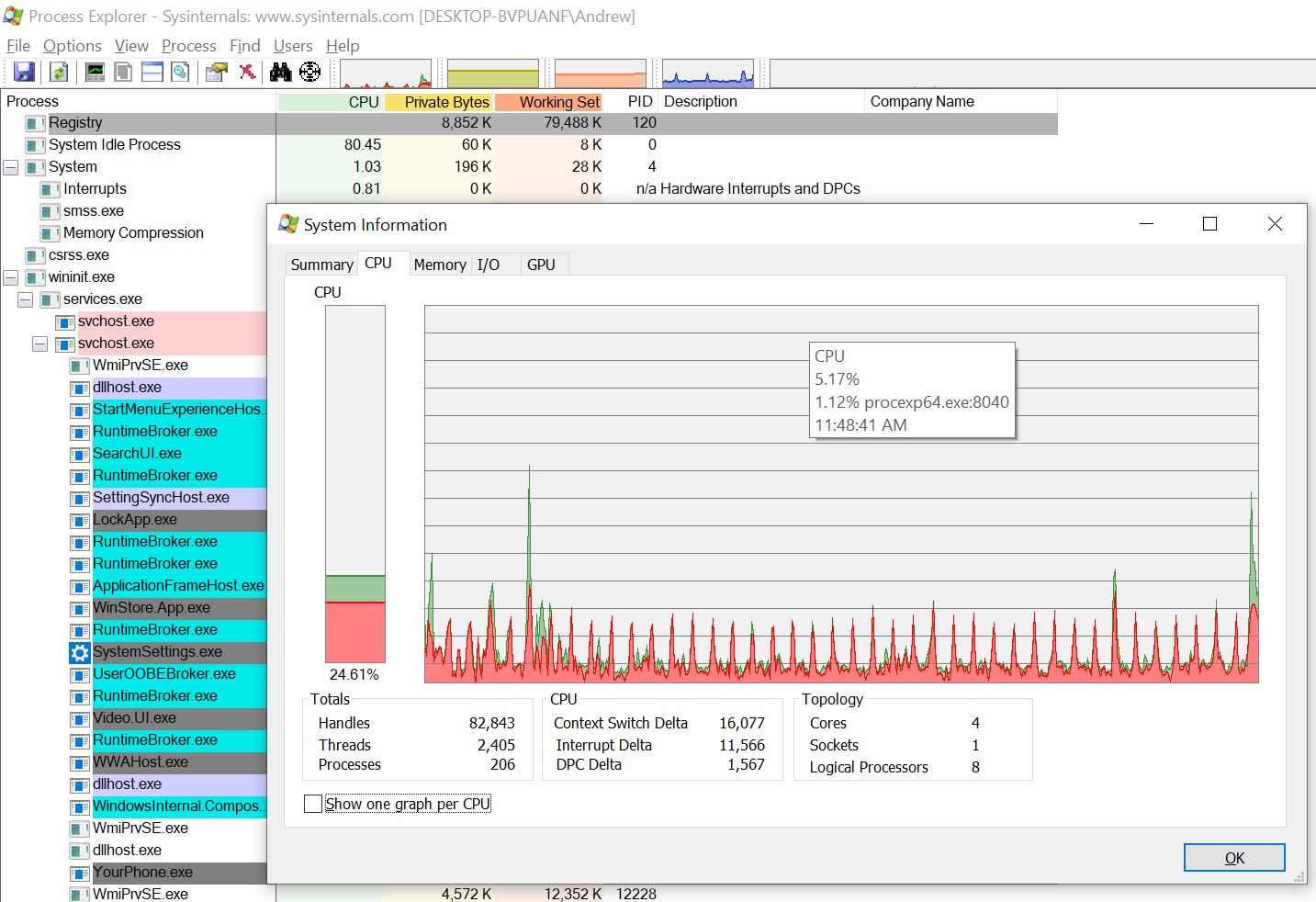The width and height of the screenshot is (1316, 902).
Task: Collapse the wininit.exe tree node
Action: tap(11, 277)
